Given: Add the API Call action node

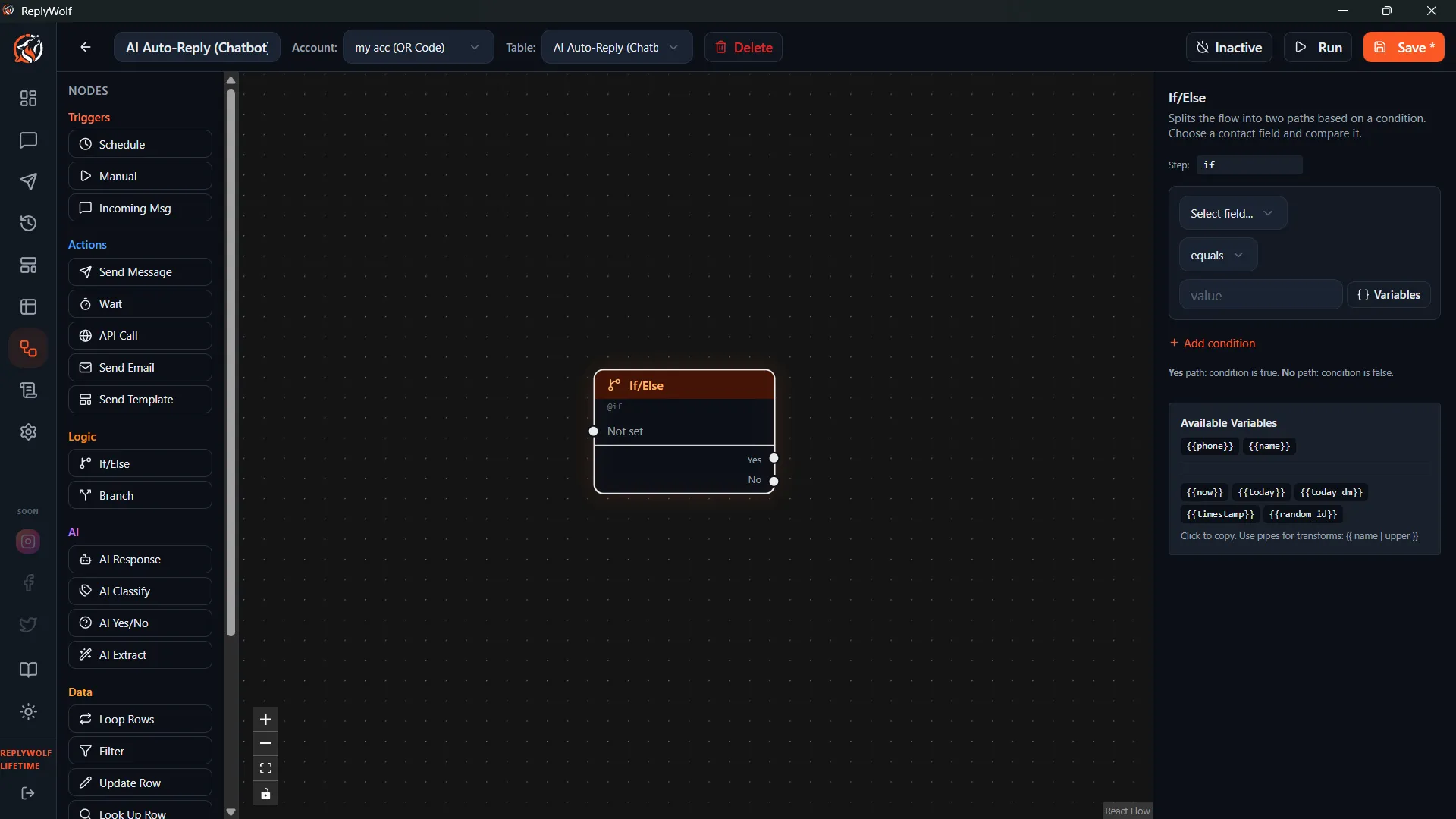Looking at the screenshot, I should click(140, 335).
